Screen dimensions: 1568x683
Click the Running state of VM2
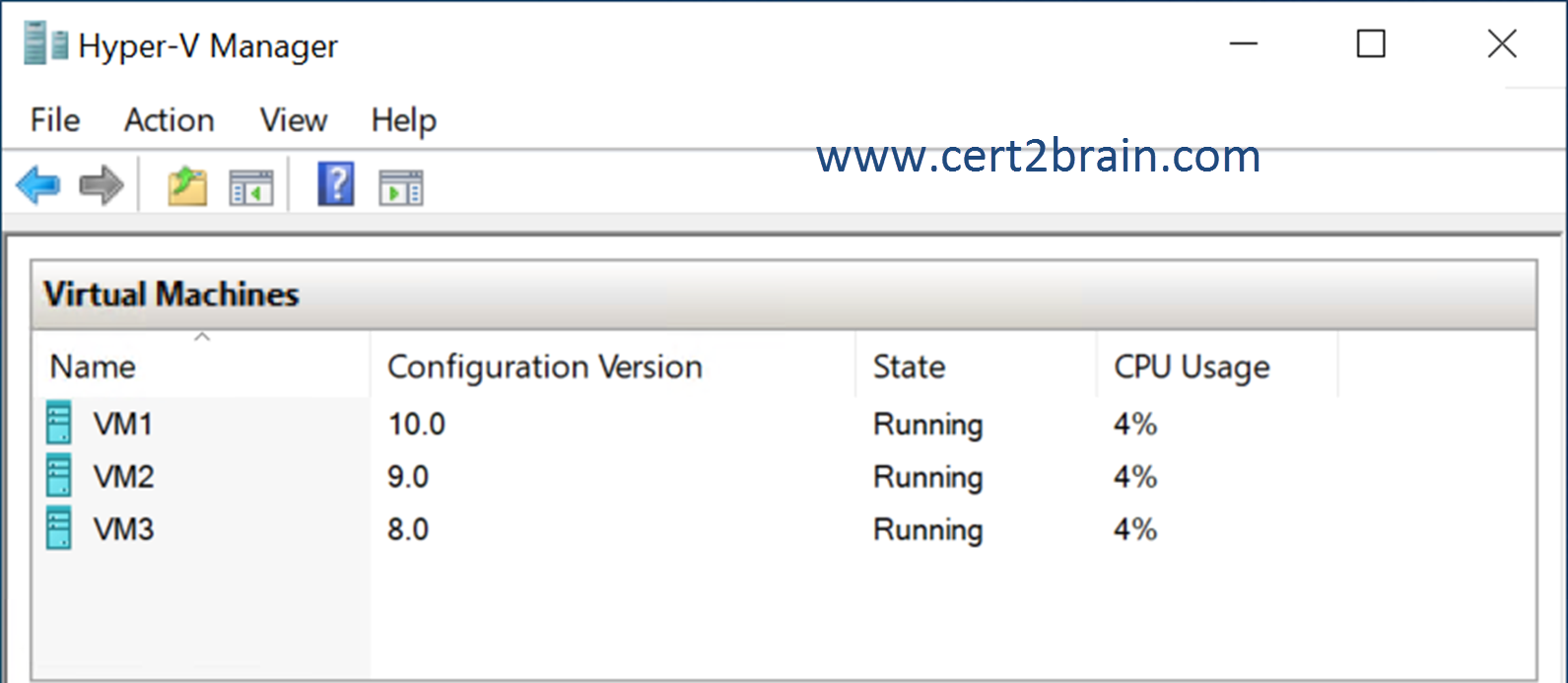click(x=928, y=478)
